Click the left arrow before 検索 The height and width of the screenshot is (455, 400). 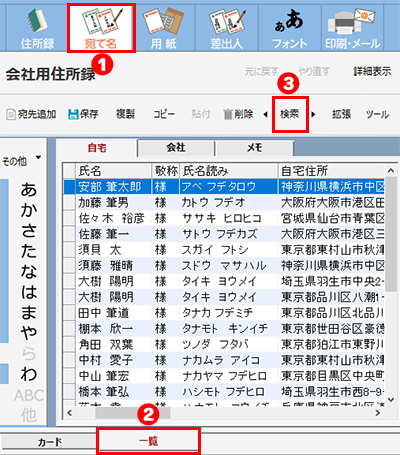coord(266,114)
